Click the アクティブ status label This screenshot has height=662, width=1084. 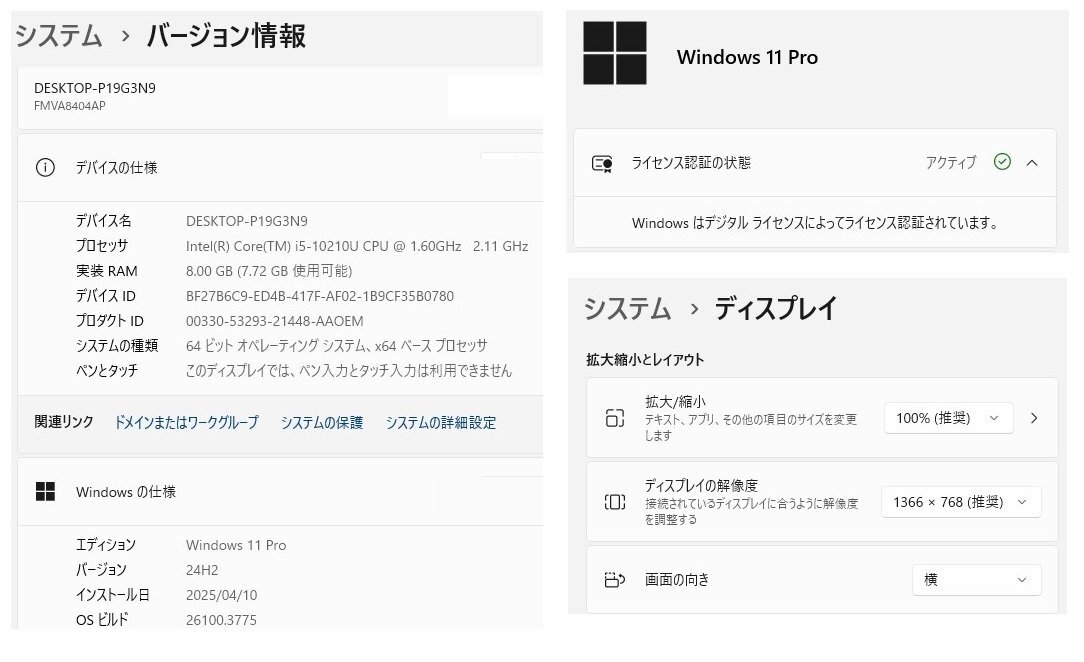click(x=951, y=162)
